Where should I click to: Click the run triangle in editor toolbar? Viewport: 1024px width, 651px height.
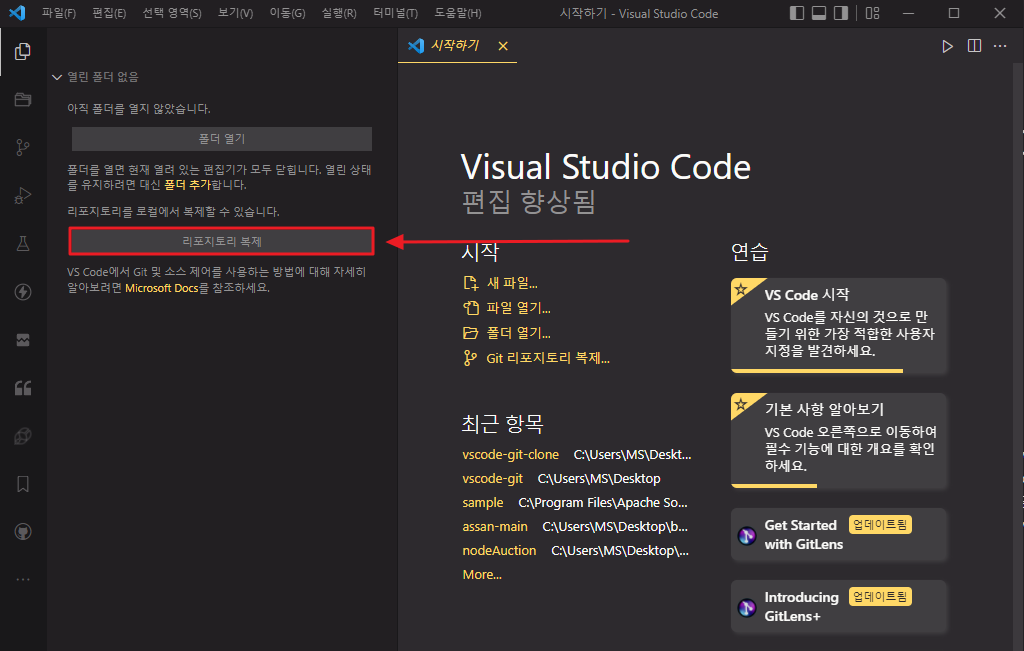click(947, 46)
